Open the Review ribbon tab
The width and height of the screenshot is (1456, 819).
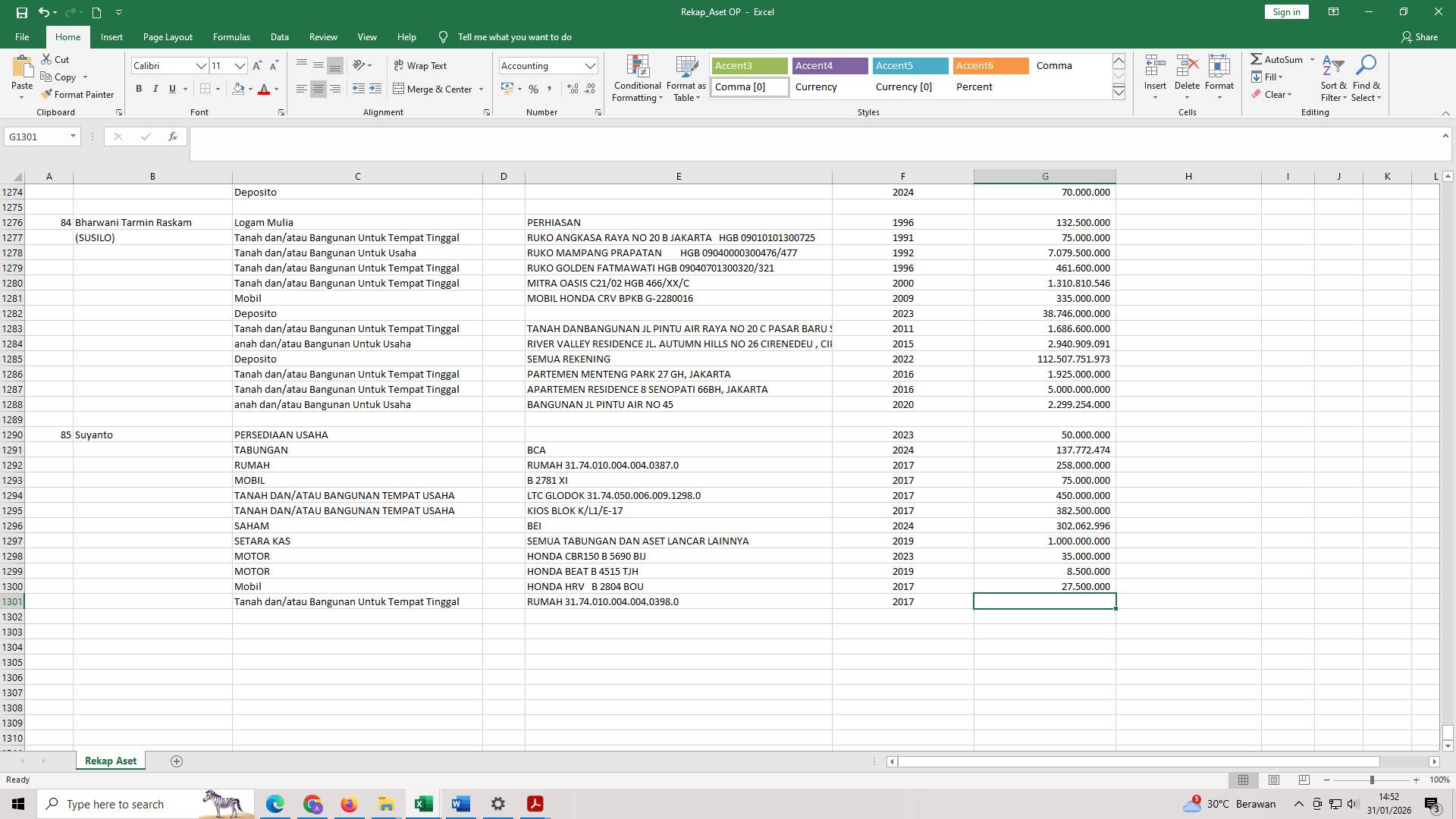323,36
